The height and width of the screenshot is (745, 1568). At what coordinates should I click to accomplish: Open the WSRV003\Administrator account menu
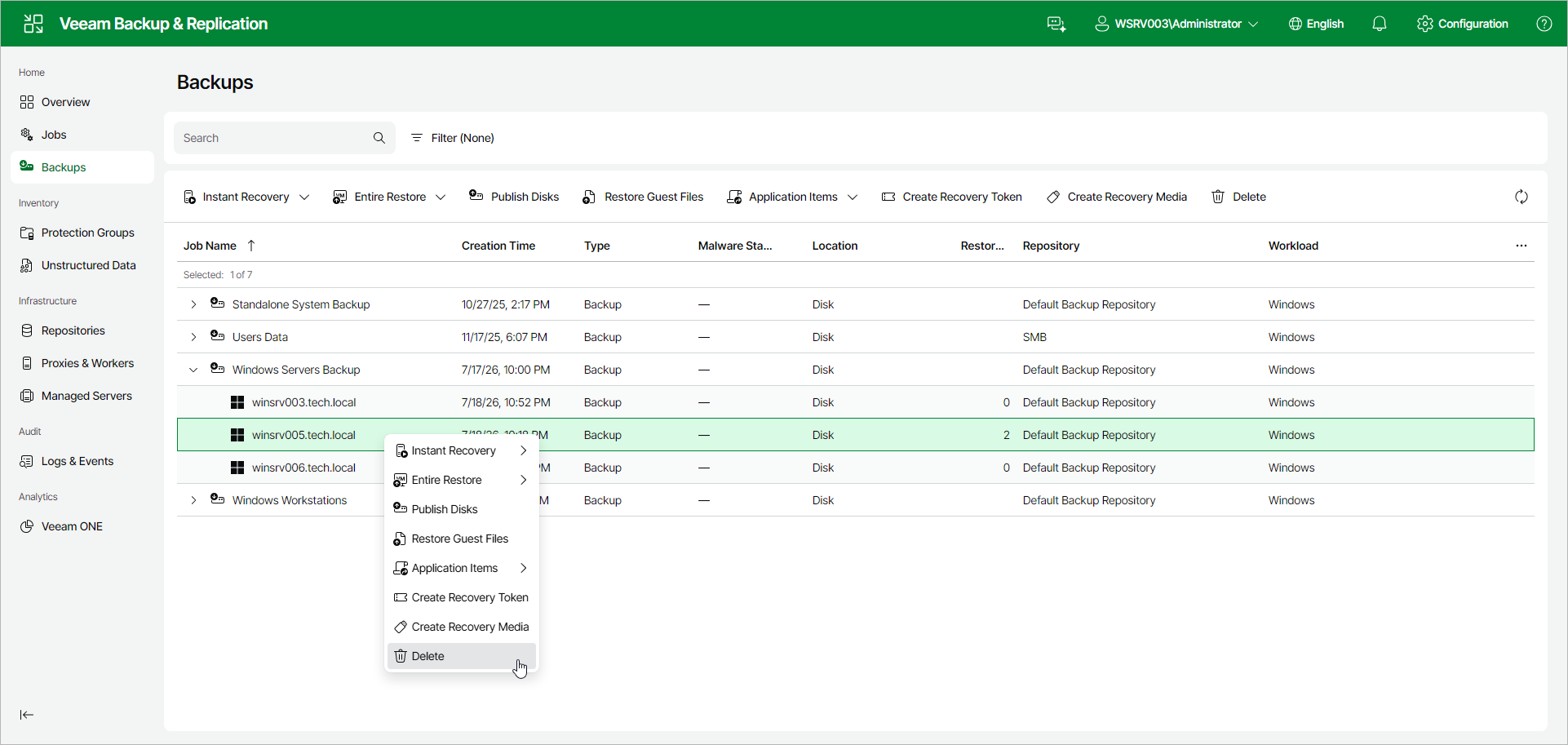pyautogui.click(x=1176, y=24)
